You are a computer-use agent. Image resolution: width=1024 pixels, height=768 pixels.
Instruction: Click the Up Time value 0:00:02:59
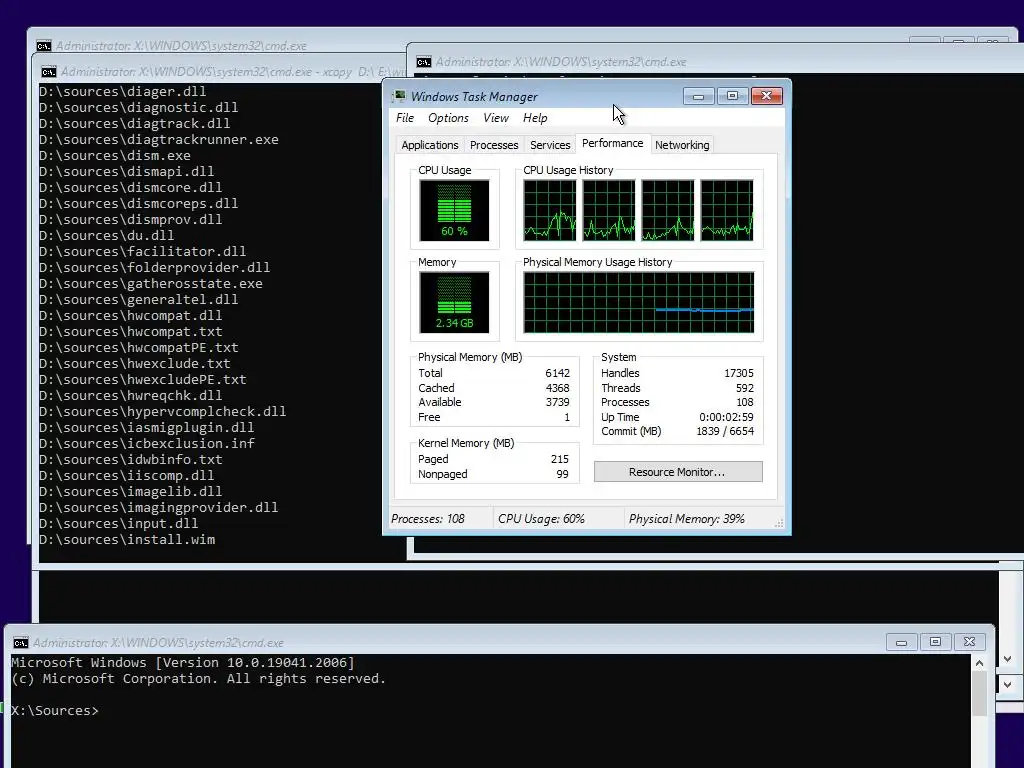726,417
